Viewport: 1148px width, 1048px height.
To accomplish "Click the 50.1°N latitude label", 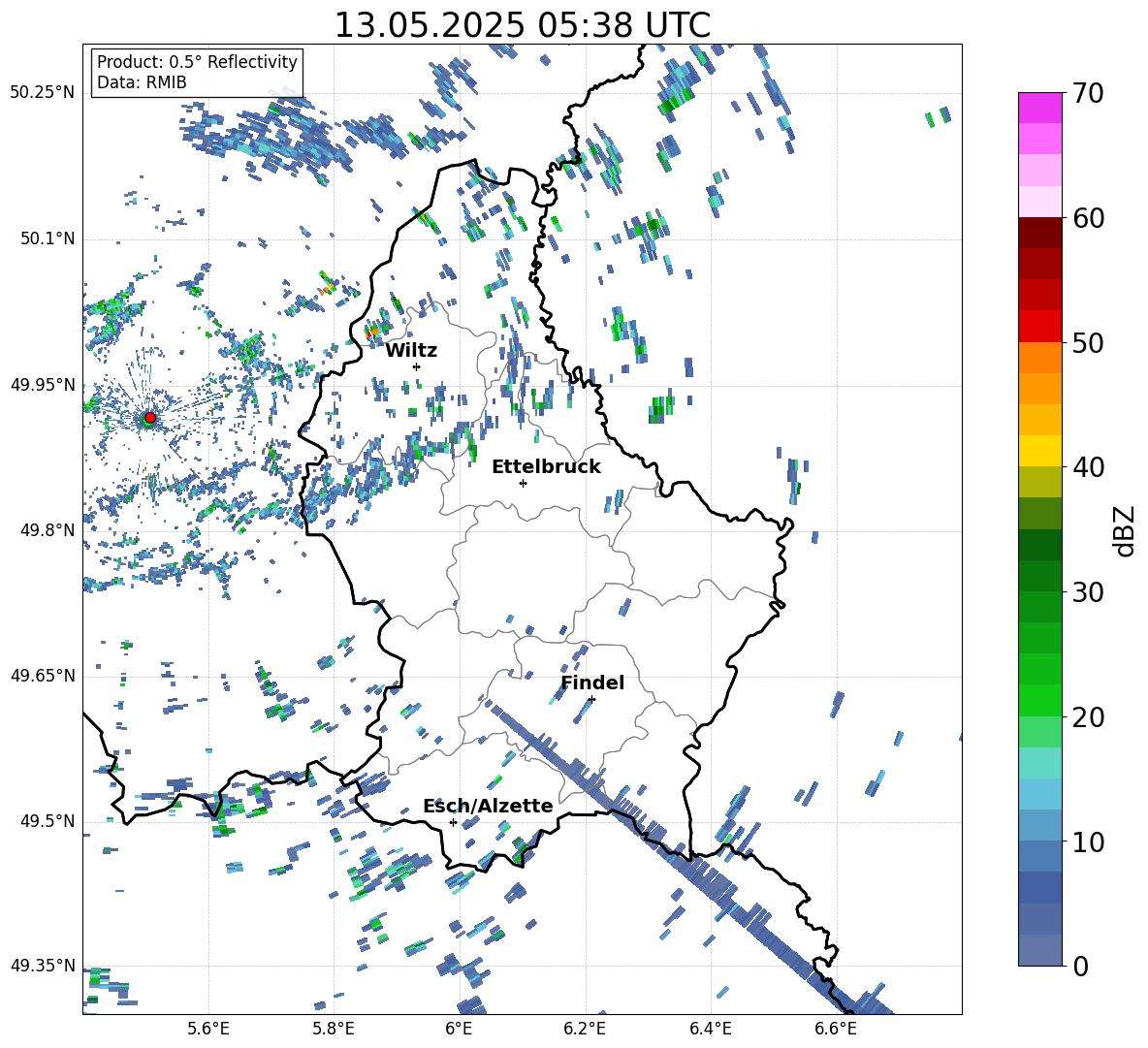I will pos(47,238).
